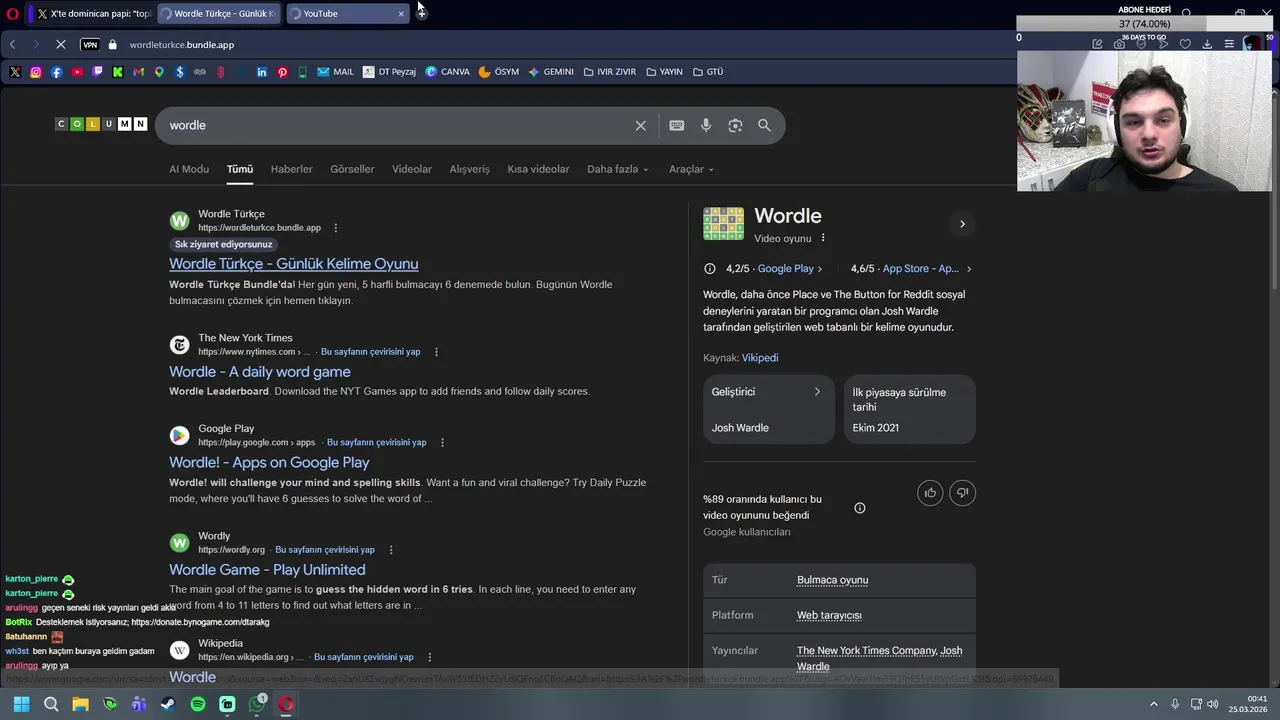1280x720 pixels.
Task: Open the Pinterest bookmark
Action: pos(282,72)
